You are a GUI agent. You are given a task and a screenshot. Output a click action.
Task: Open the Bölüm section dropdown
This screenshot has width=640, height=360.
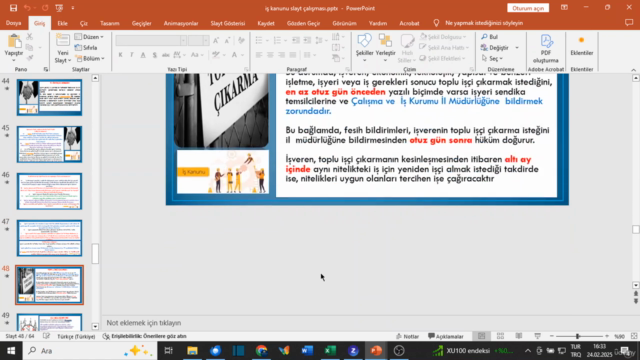[x=90, y=58]
